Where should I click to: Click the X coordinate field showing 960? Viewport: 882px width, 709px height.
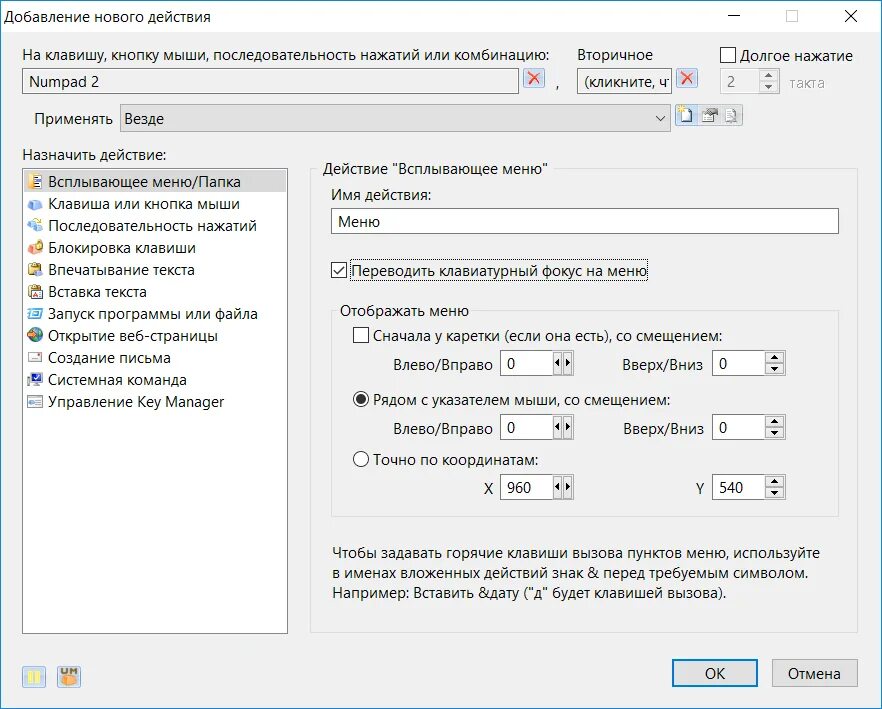point(526,487)
